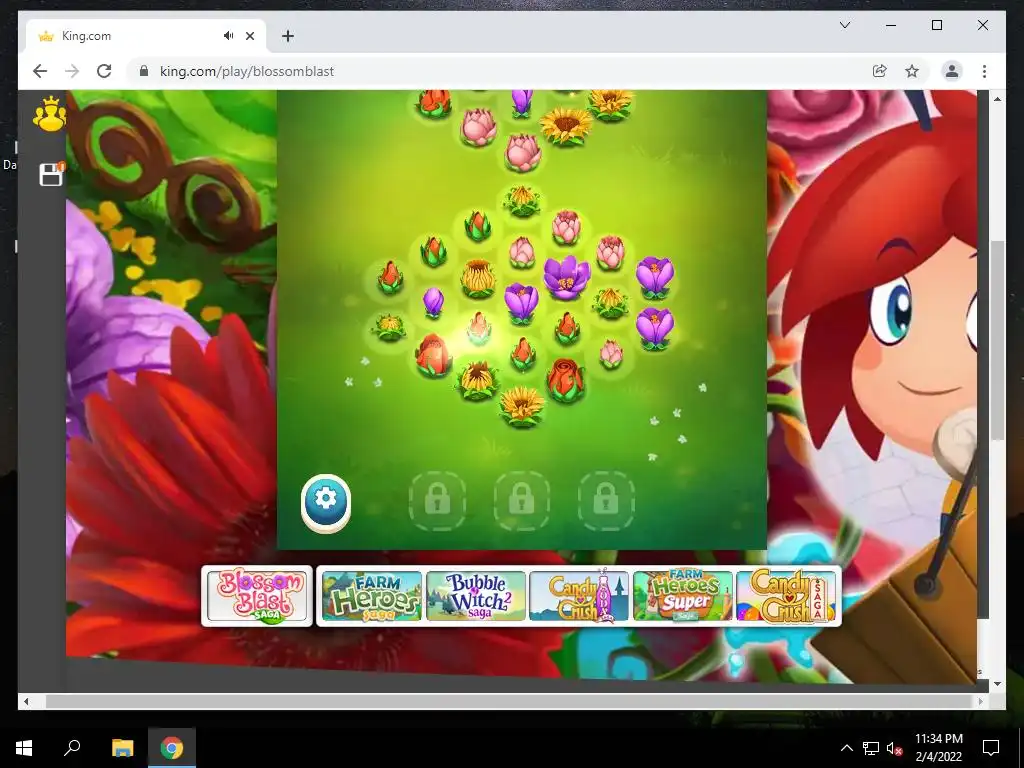
Task: Go back to previous page
Action: click(40, 71)
